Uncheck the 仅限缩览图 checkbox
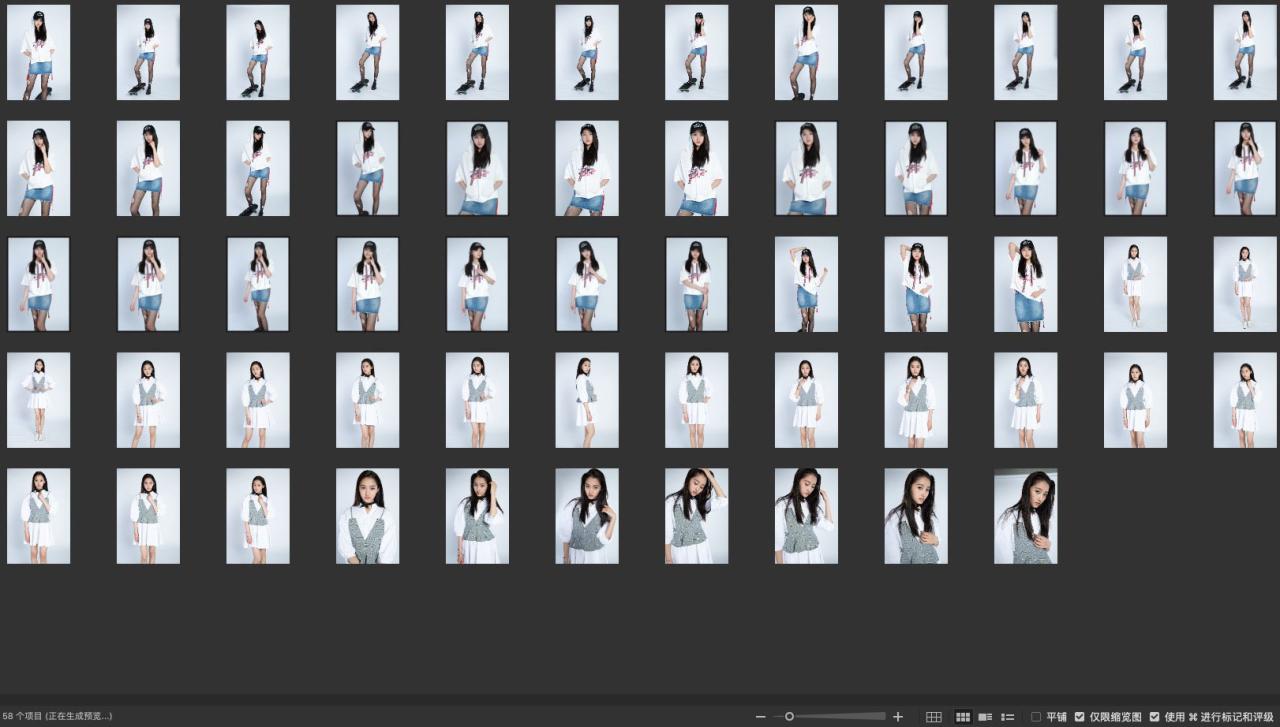 (1079, 717)
